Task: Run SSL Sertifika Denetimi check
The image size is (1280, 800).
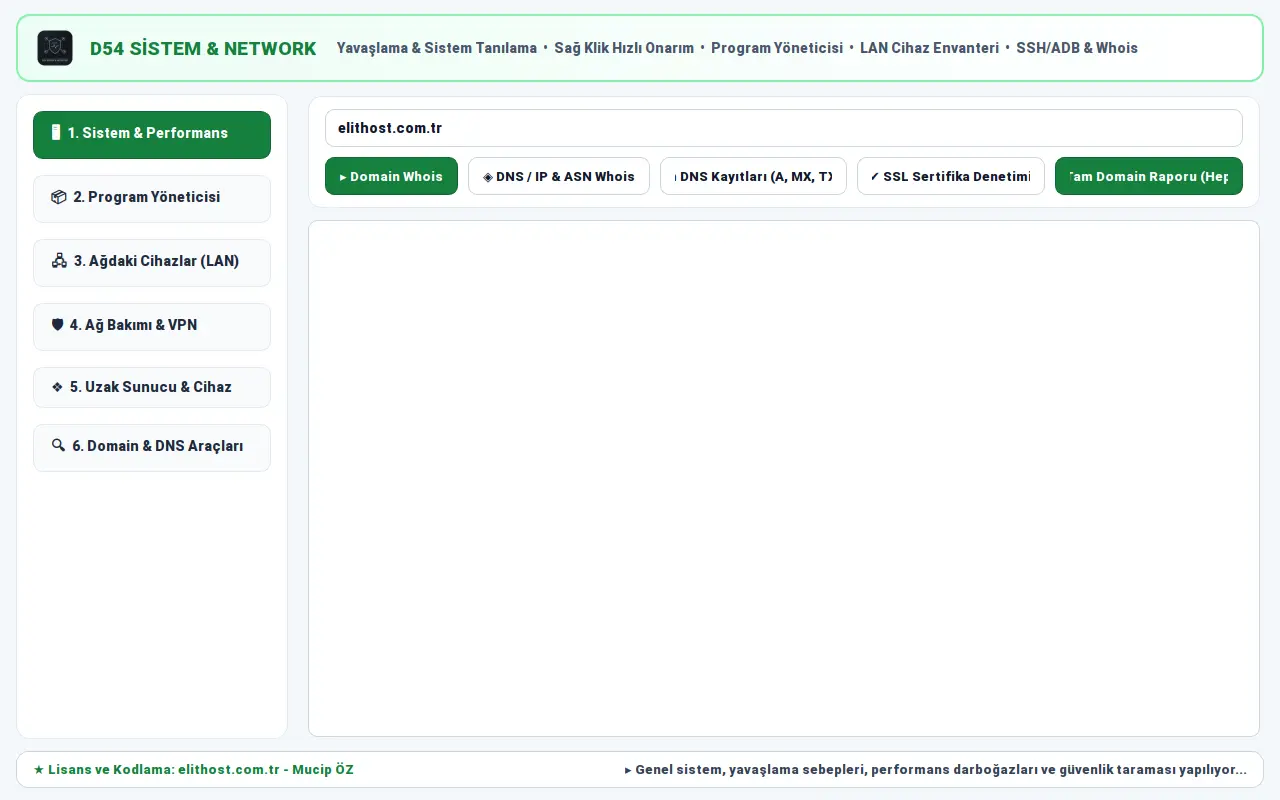Action: 951,176
